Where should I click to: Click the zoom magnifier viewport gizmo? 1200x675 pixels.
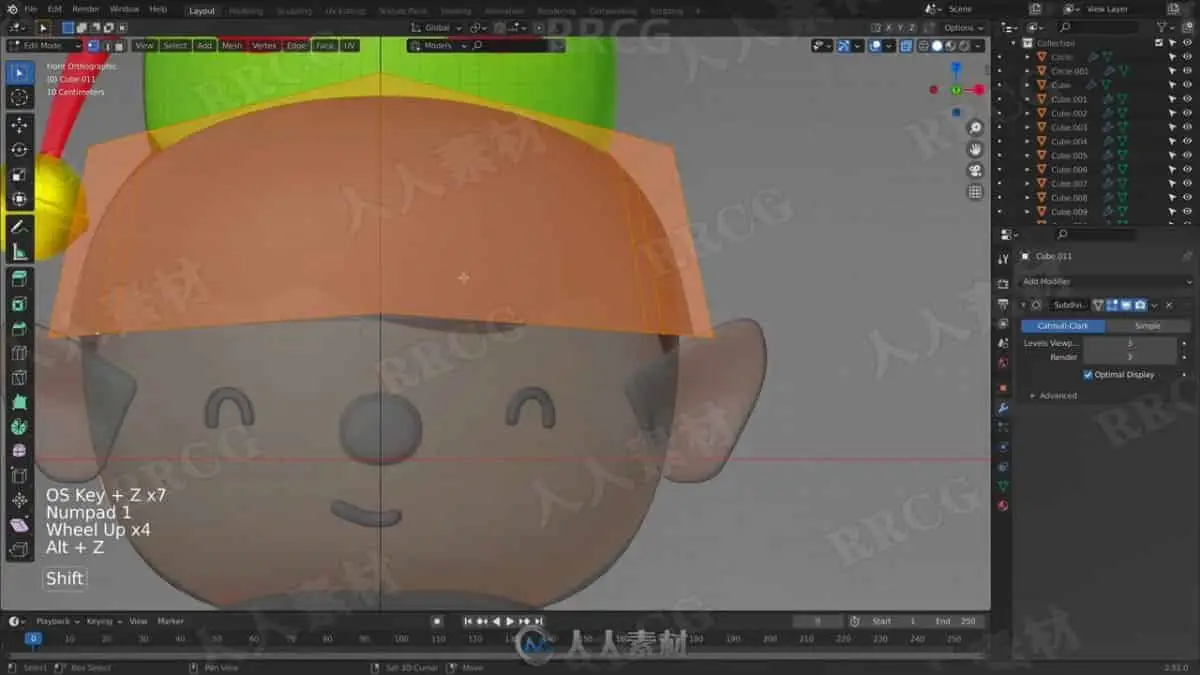pos(975,128)
